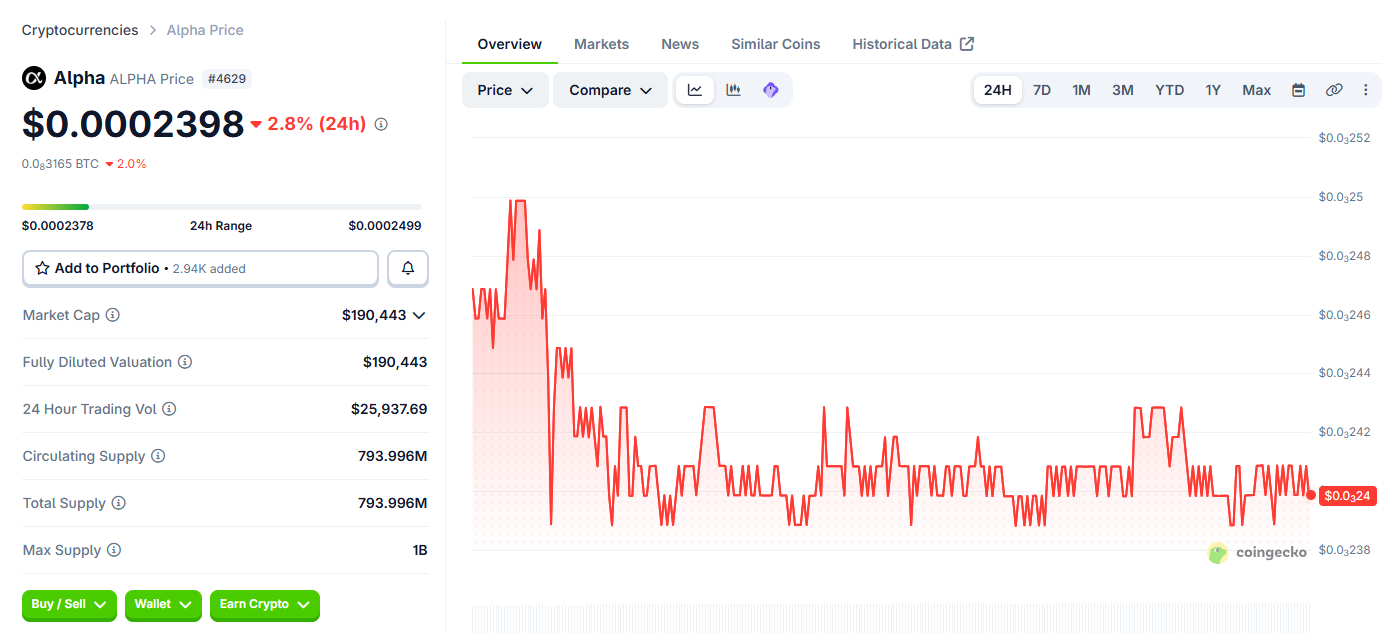The image size is (1389, 633).
Task: Select the 1Y time range
Action: tap(1213, 90)
